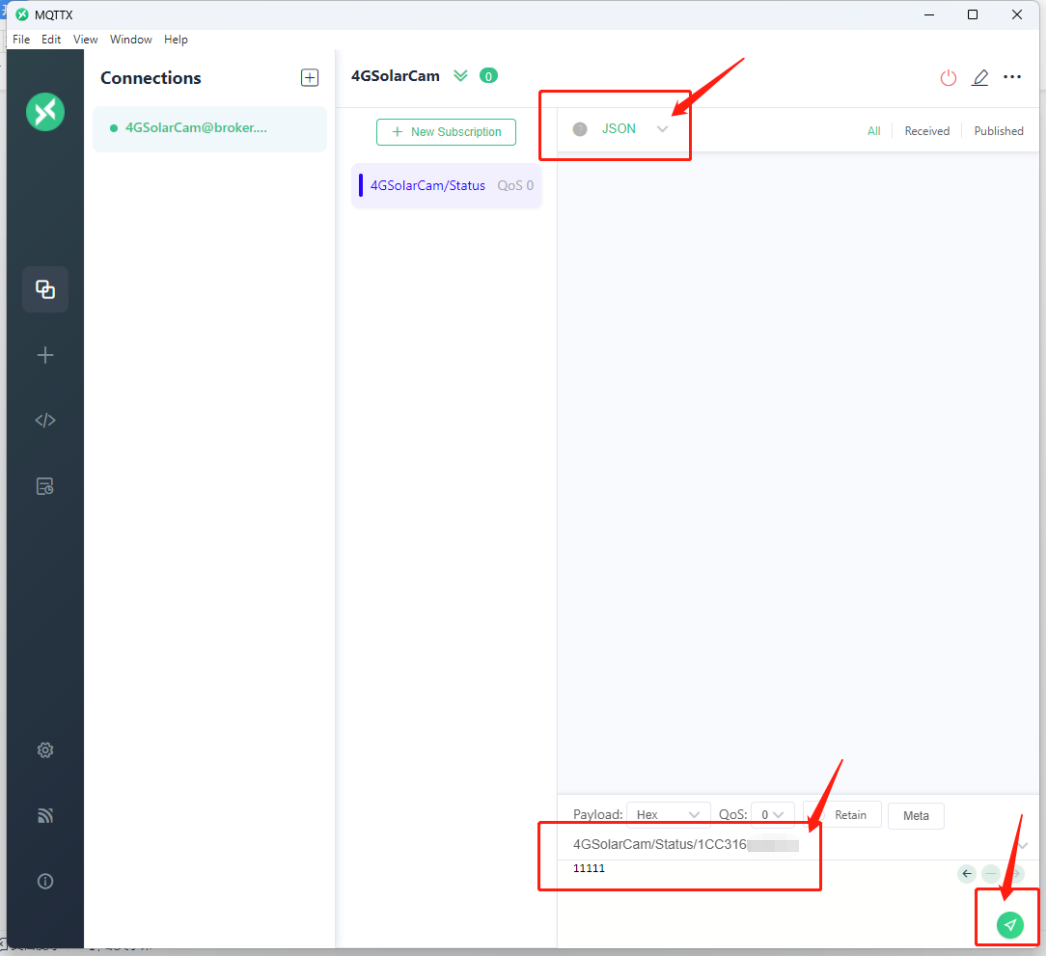Send message with green paper plane button

[1010, 925]
